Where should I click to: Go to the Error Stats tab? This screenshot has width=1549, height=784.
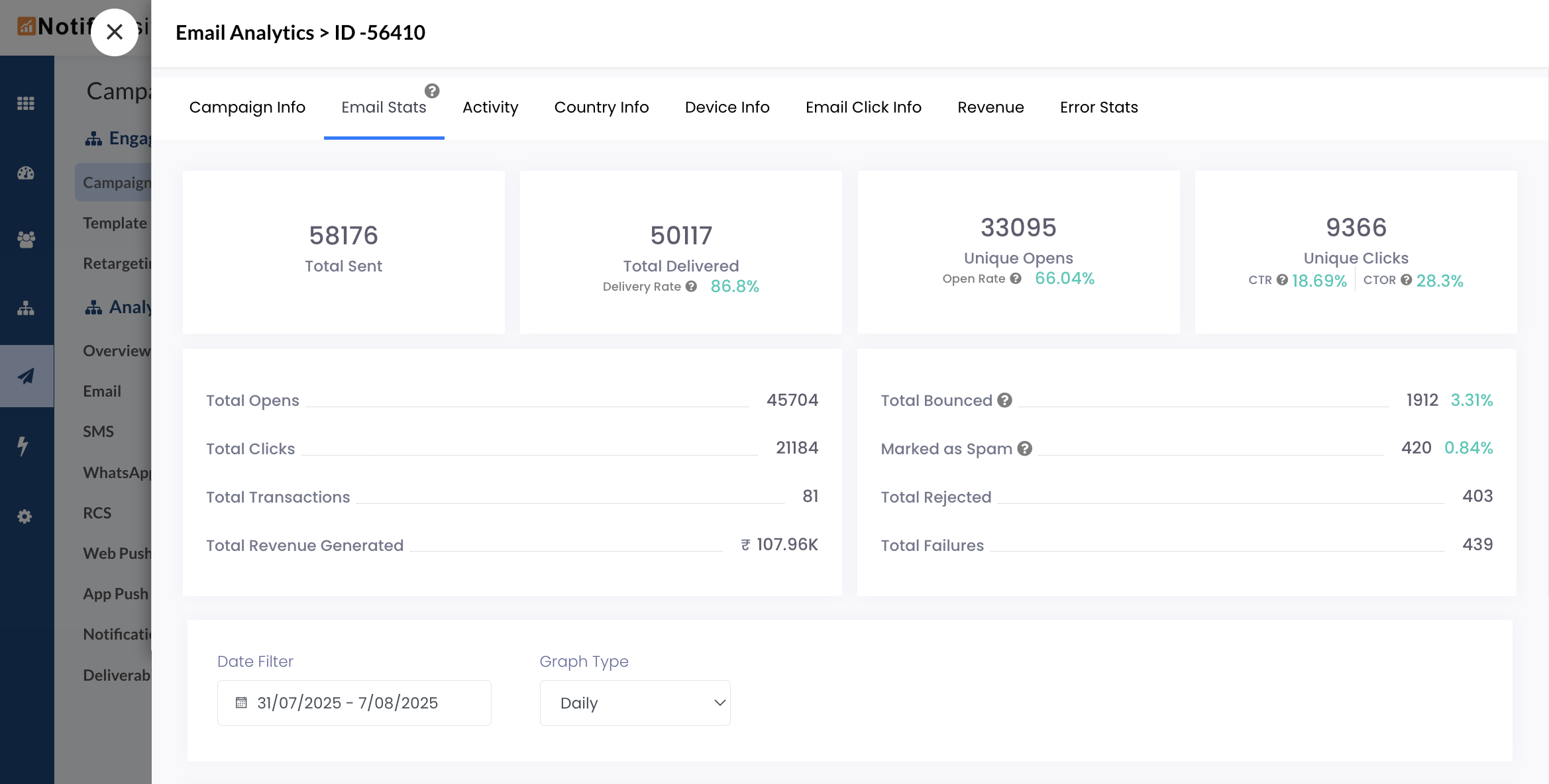[x=1098, y=107]
